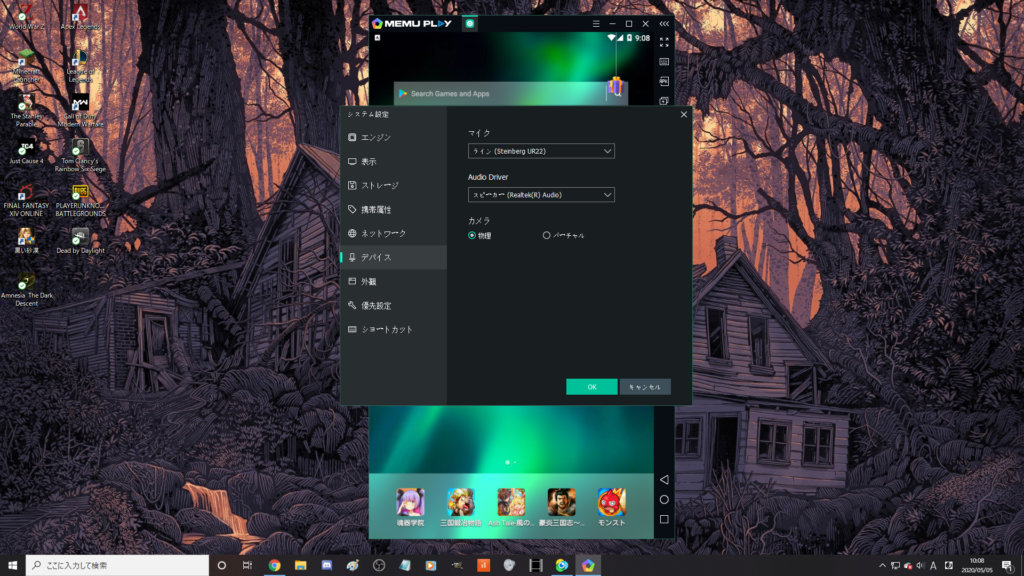Select the Just Cause 4 desktop icon
The width and height of the screenshot is (1024, 576).
(x=26, y=152)
